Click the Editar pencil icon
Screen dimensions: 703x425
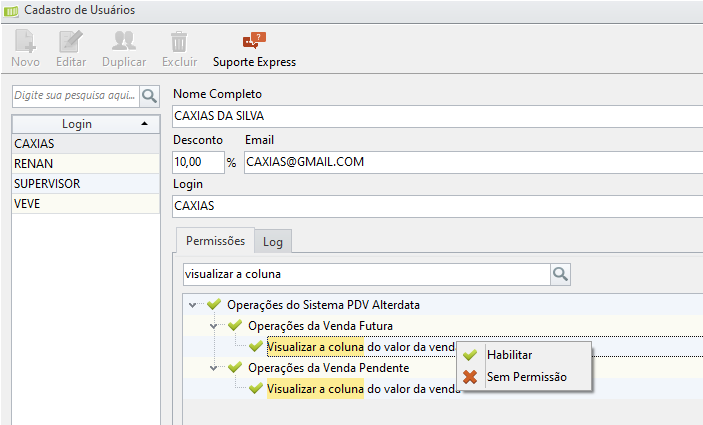(x=70, y=42)
